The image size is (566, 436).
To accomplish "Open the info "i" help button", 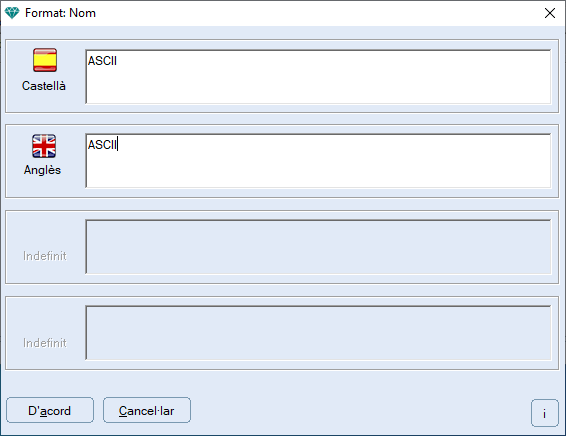I will [544, 413].
